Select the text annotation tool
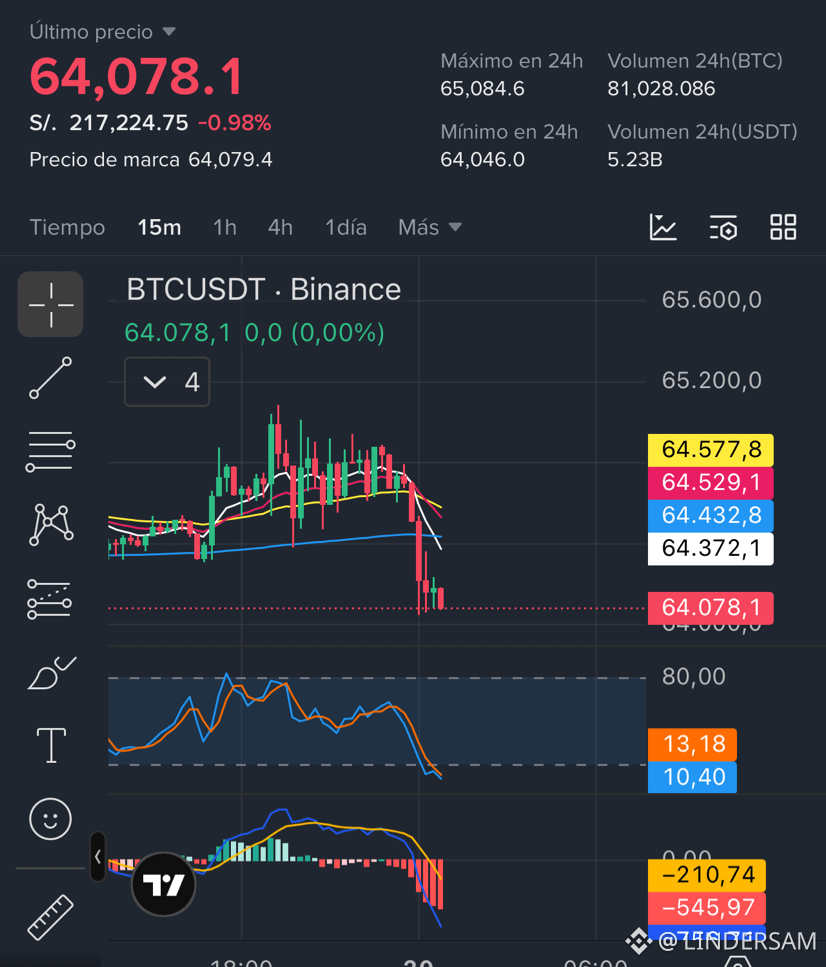Screen dimensions: 826x967 [51, 746]
